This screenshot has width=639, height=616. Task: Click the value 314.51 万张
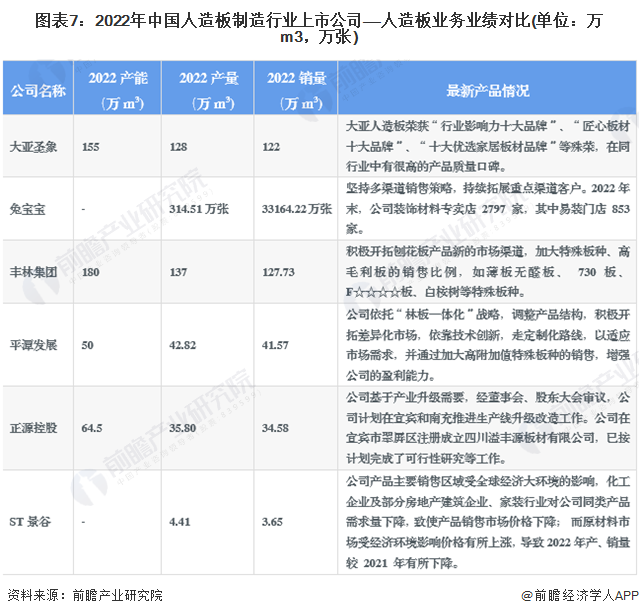199,209
